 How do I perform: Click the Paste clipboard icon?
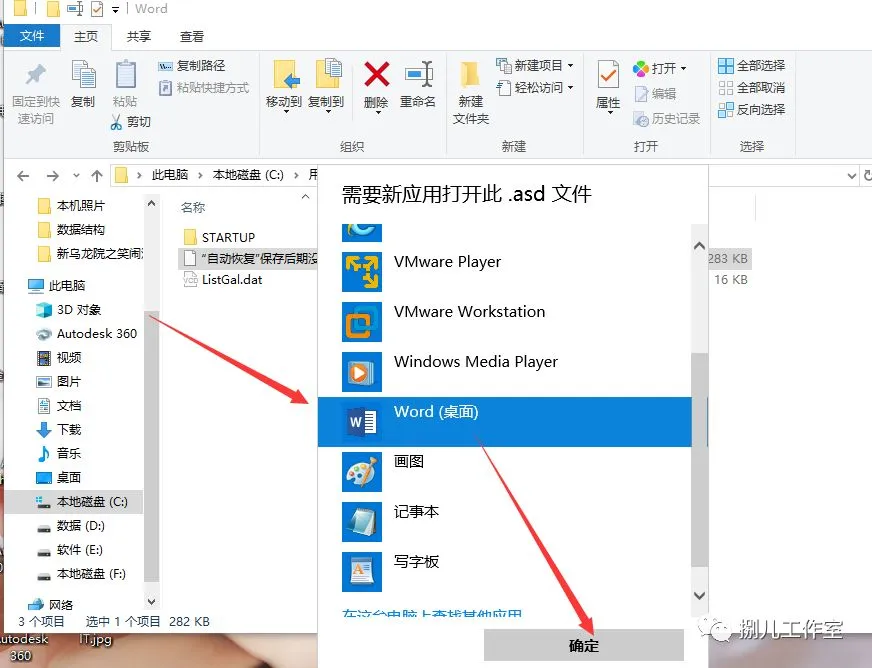[125, 75]
